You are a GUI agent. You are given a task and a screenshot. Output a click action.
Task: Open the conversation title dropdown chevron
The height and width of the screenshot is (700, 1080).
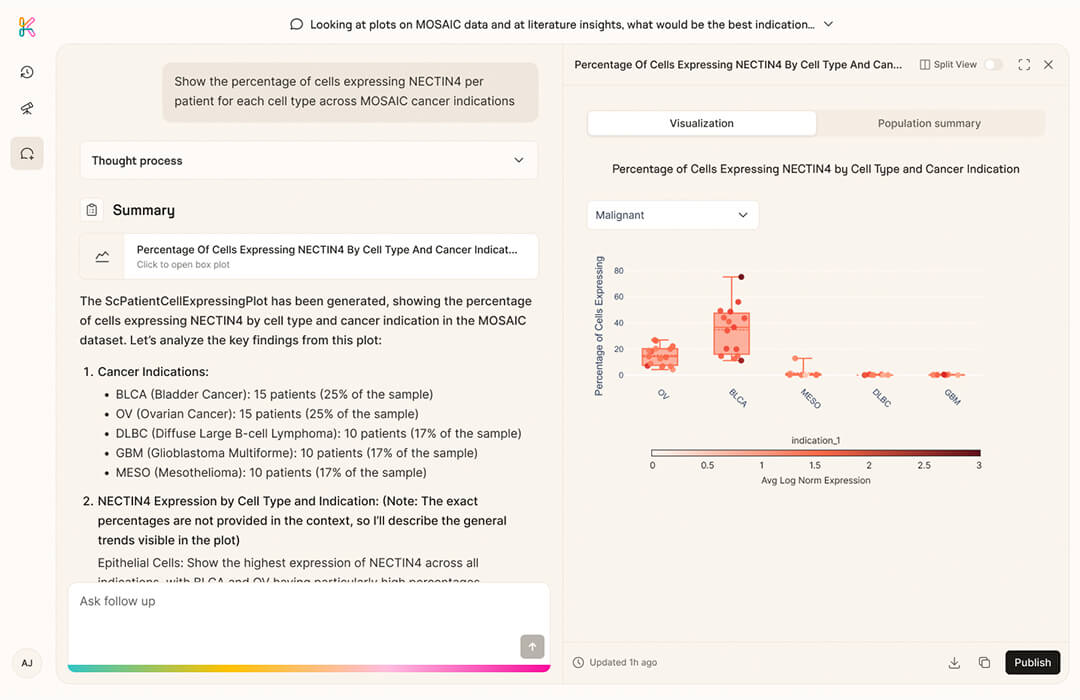coord(828,24)
